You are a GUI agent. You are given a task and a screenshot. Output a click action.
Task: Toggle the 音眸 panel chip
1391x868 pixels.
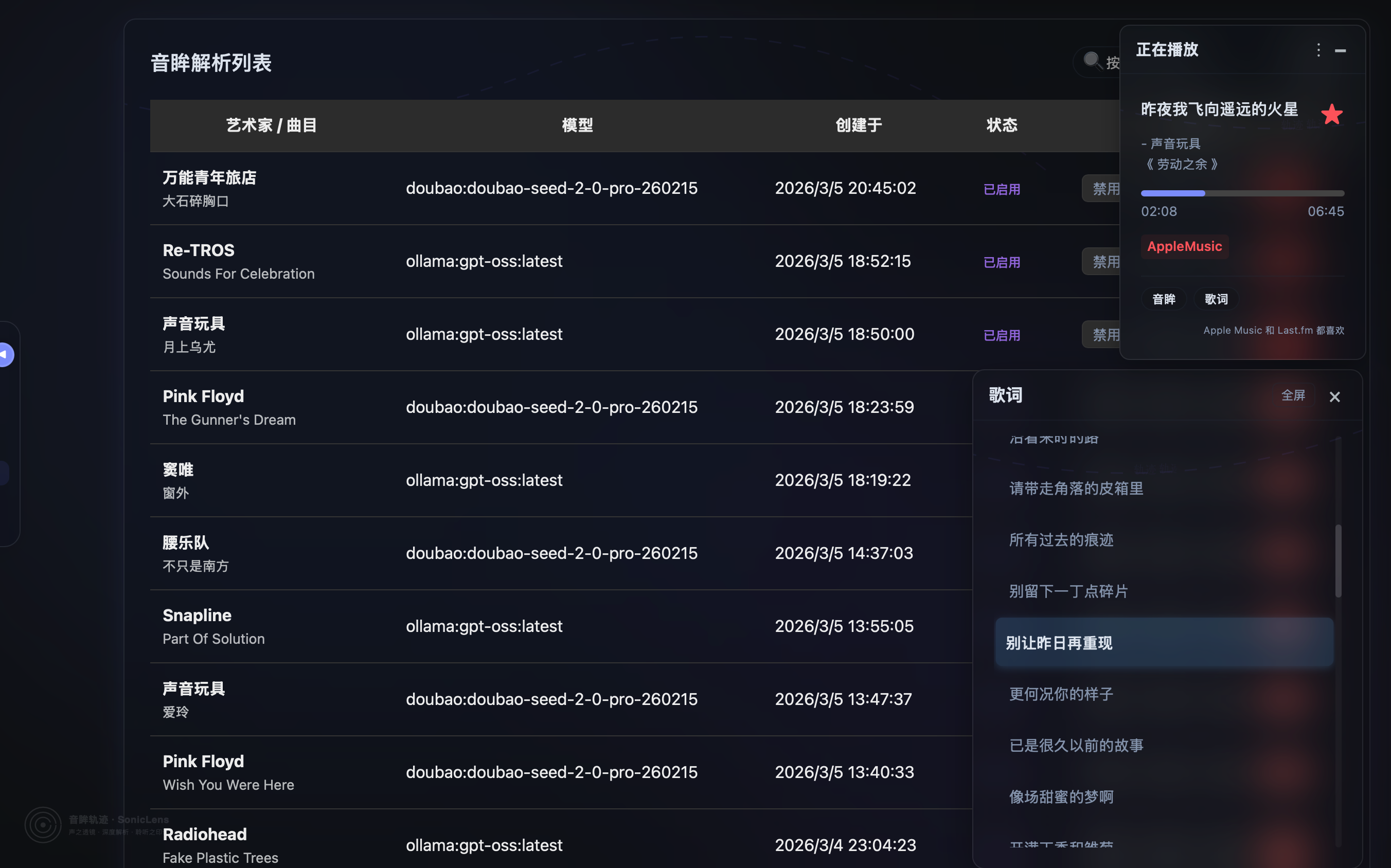click(1163, 299)
